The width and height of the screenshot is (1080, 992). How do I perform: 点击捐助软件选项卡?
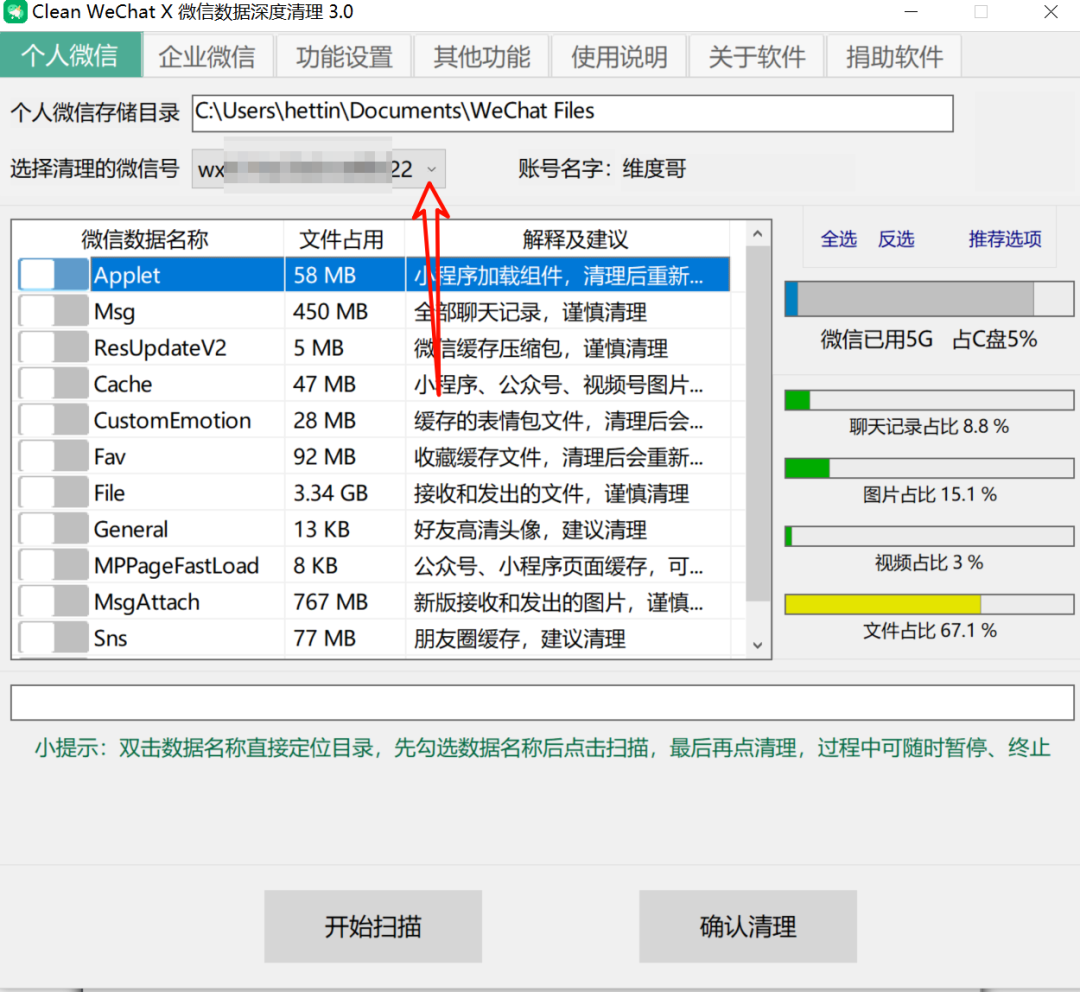pyautogui.click(x=893, y=56)
